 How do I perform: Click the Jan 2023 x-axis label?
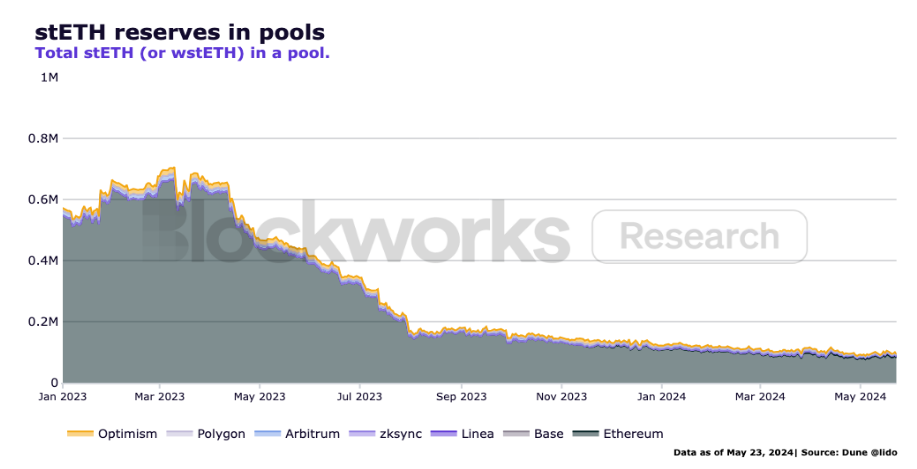[x=63, y=396]
